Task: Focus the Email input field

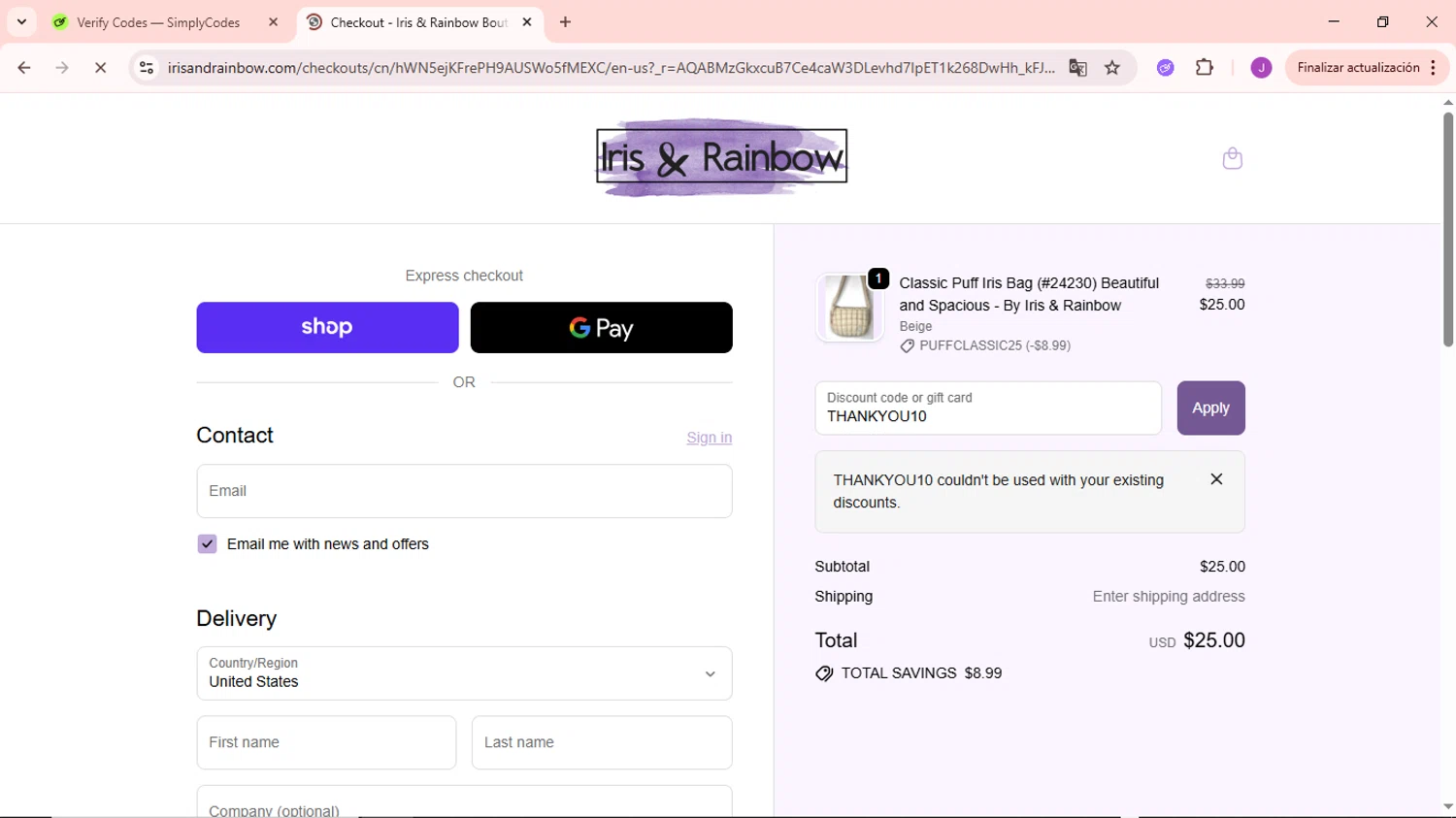Action: [x=464, y=491]
